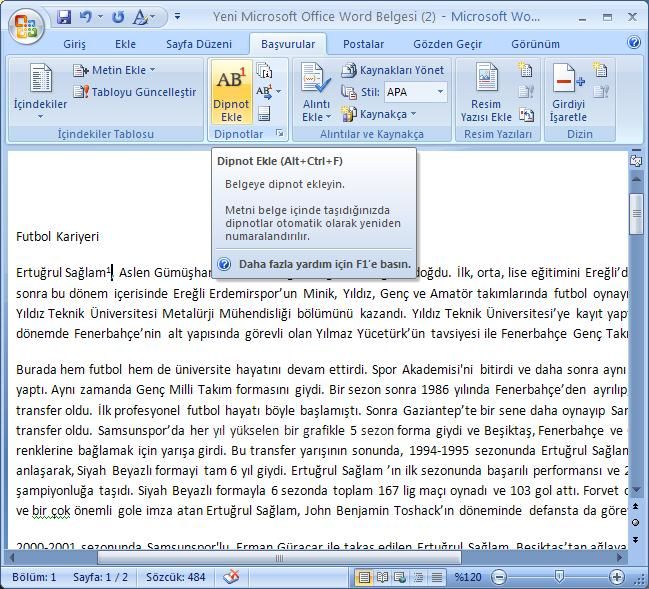This screenshot has width=649, height=589.
Task: Click the Tabloyu Güncelleştir icon button
Action: tap(134, 92)
